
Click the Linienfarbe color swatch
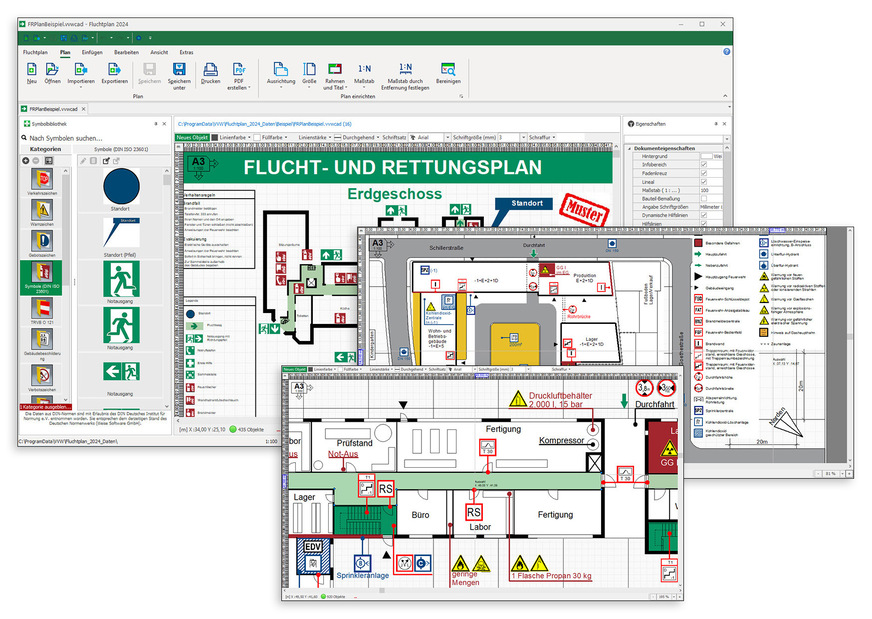215,138
